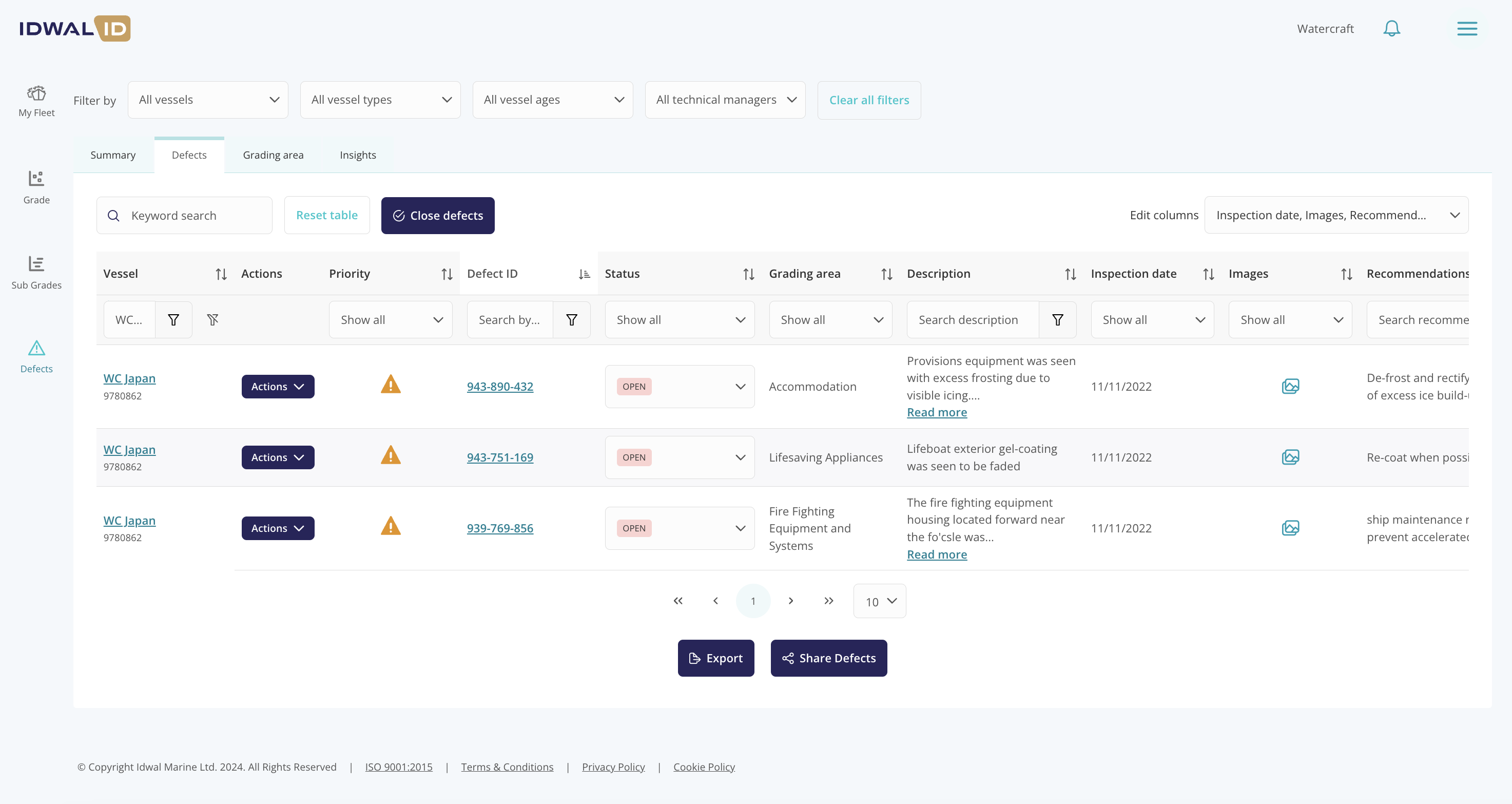Toggle sort on Inspection date column
This screenshot has height=804, width=1512.
(x=1208, y=274)
